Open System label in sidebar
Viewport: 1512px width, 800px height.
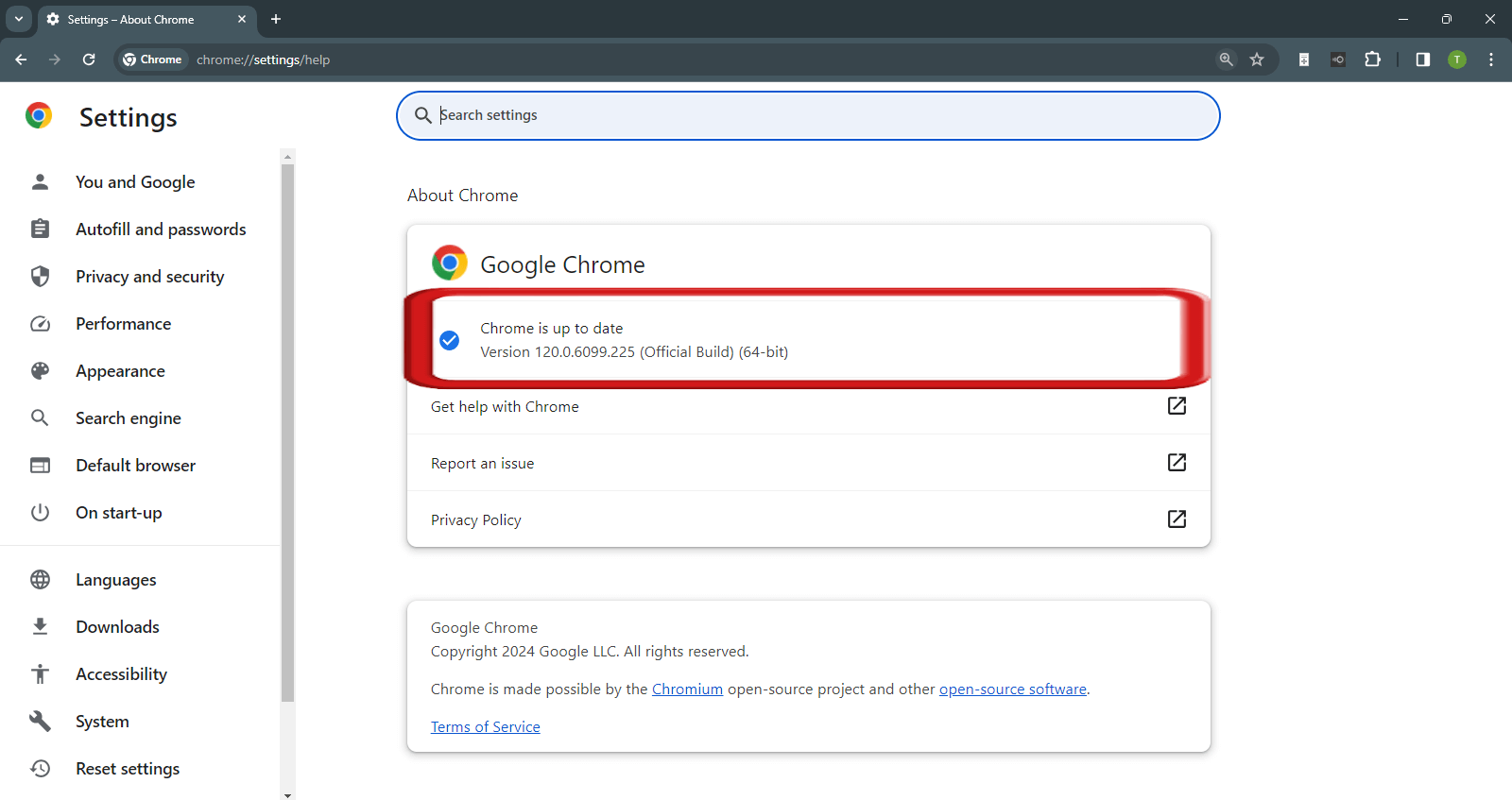point(102,722)
